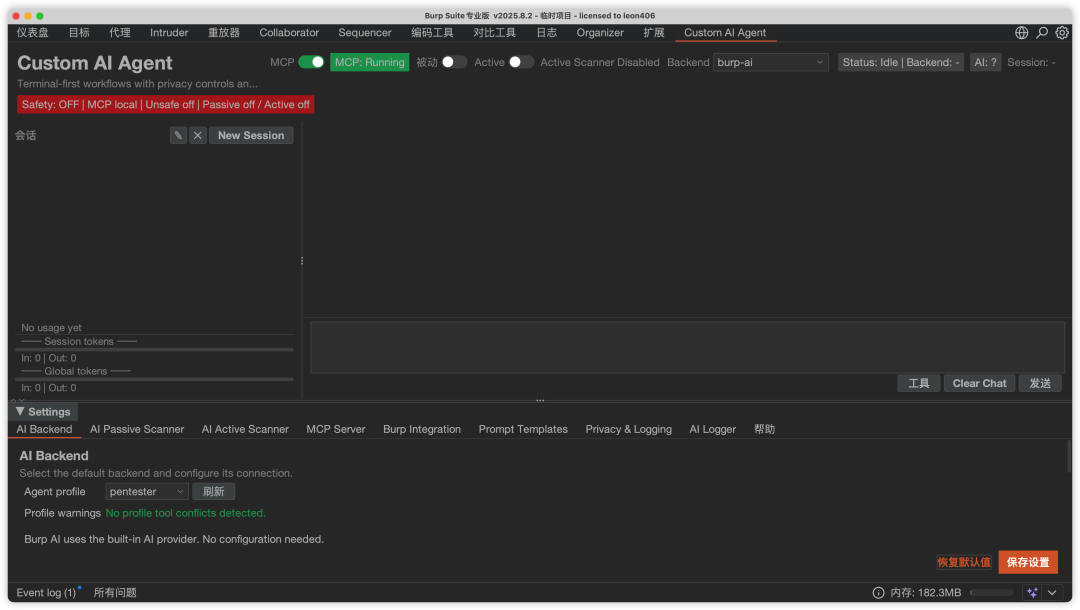Open the 扩展 tab

coord(654,32)
